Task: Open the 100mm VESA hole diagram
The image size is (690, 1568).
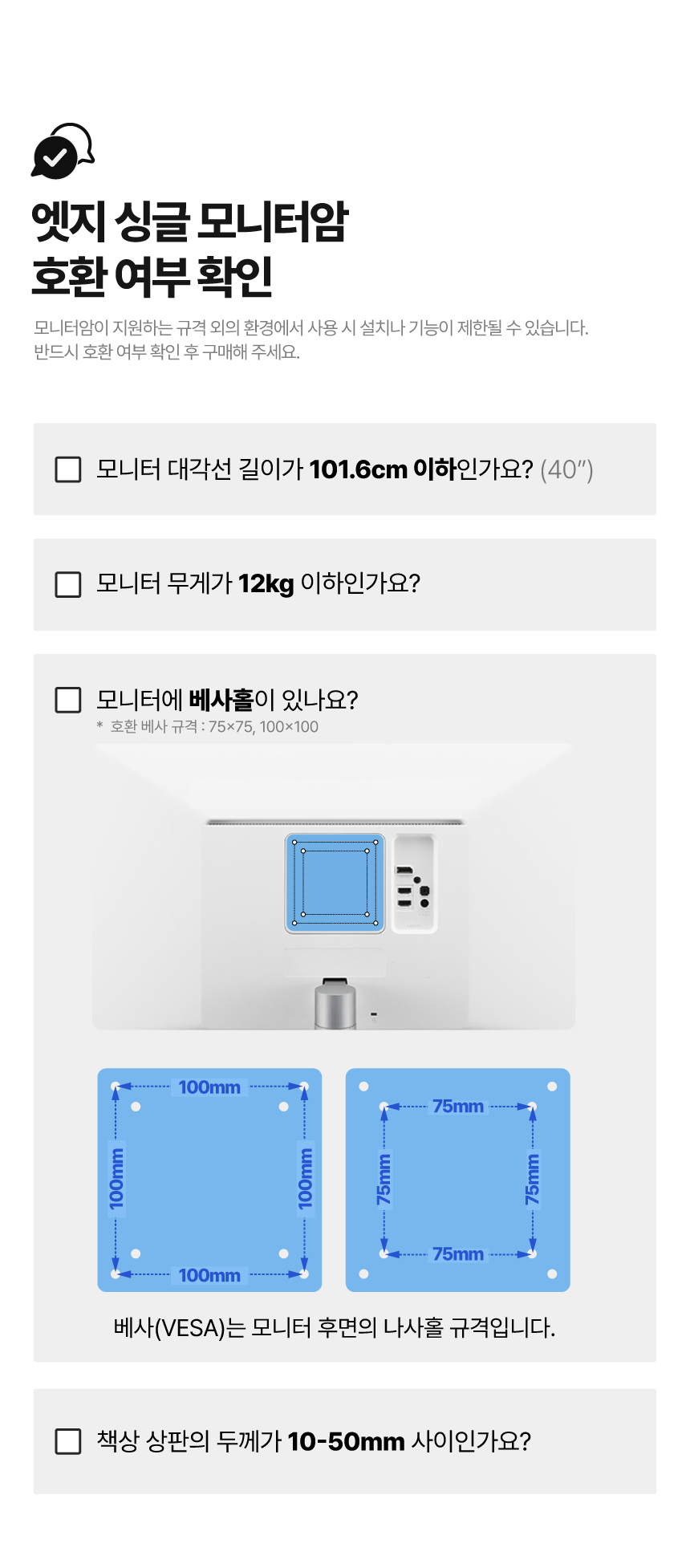Action: point(209,1180)
